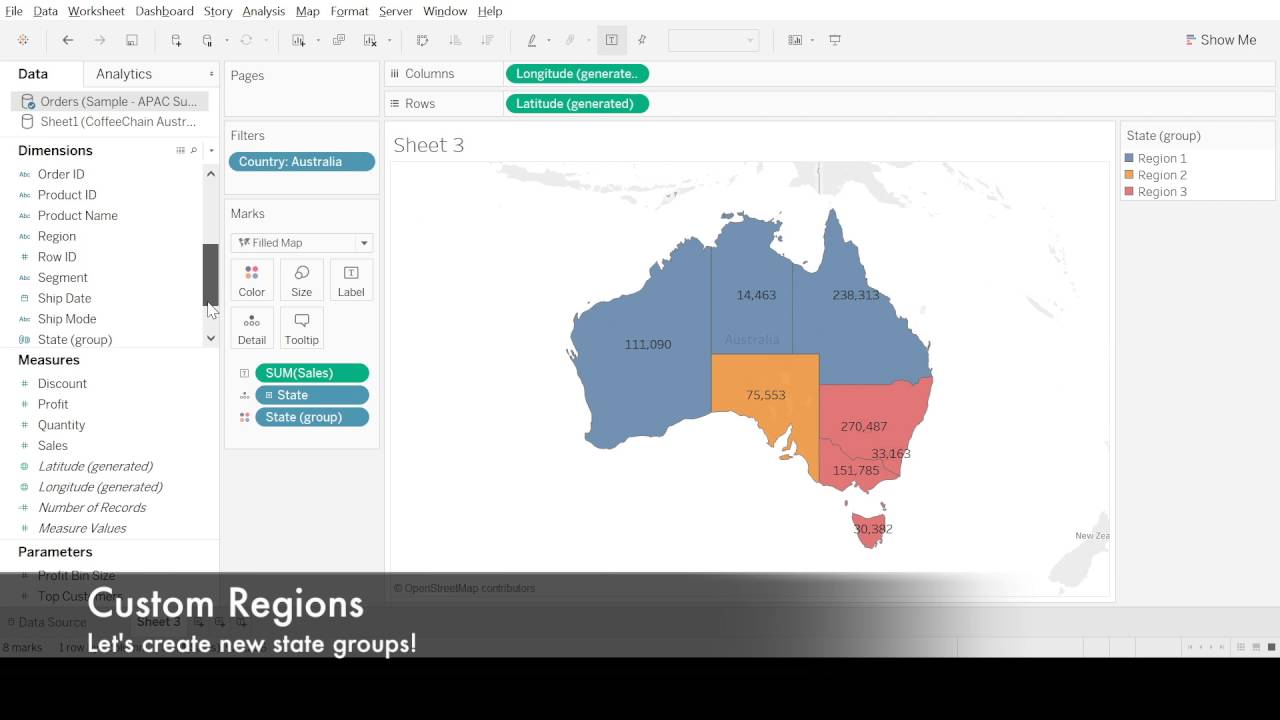Click the Undo back arrow

[68, 40]
